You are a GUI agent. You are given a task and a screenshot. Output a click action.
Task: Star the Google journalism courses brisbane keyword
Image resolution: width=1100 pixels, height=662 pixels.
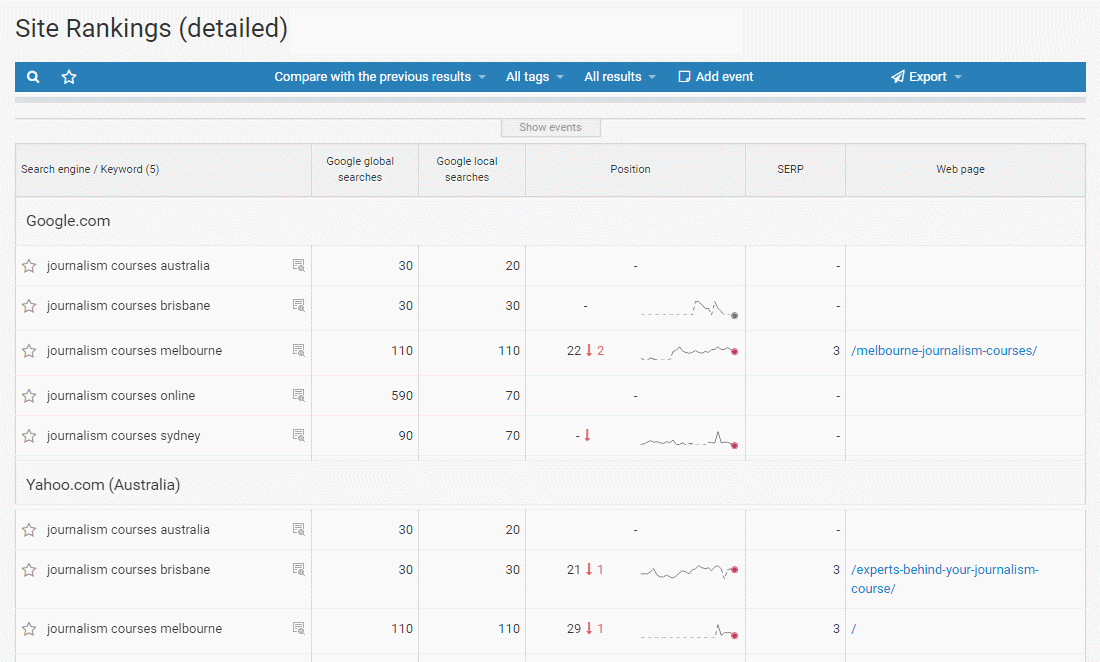coord(29,306)
